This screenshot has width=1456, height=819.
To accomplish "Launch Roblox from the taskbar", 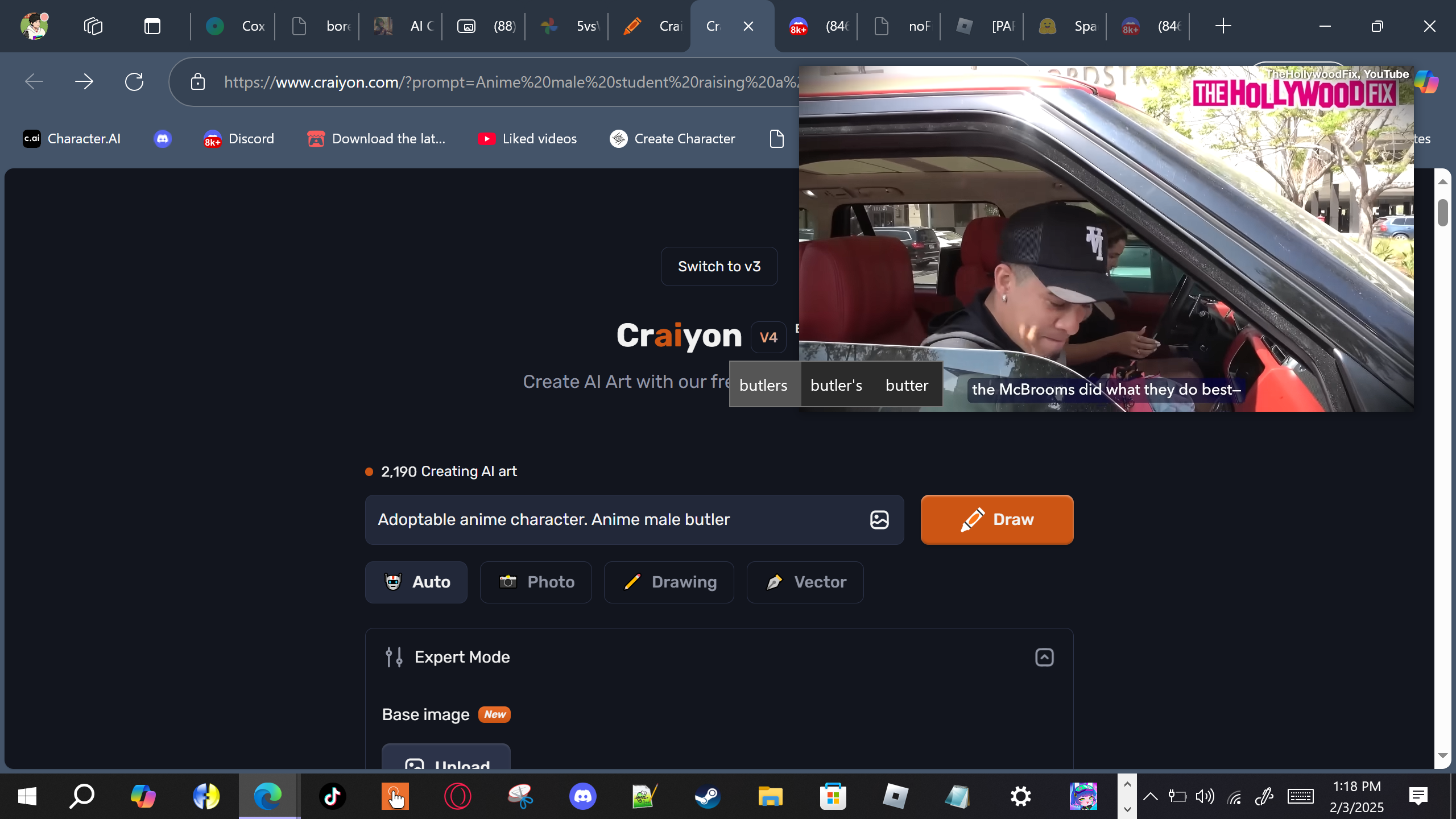I will click(895, 796).
